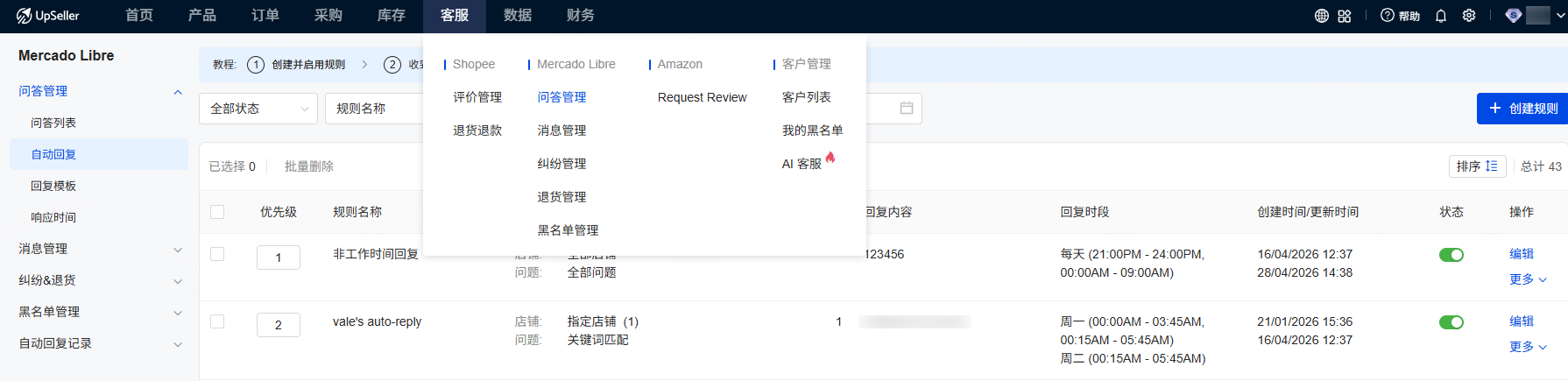
Task: Click the diamond VIP icon
Action: 1513,16
